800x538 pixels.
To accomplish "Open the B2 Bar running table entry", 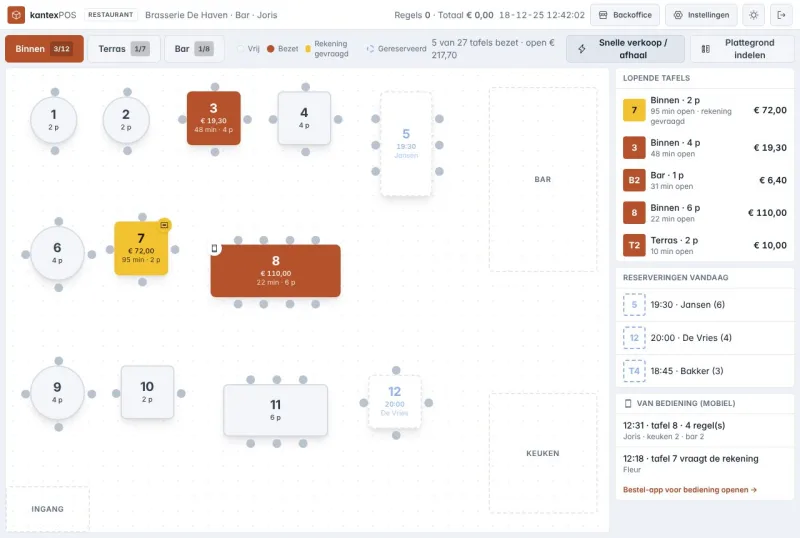I will point(705,180).
